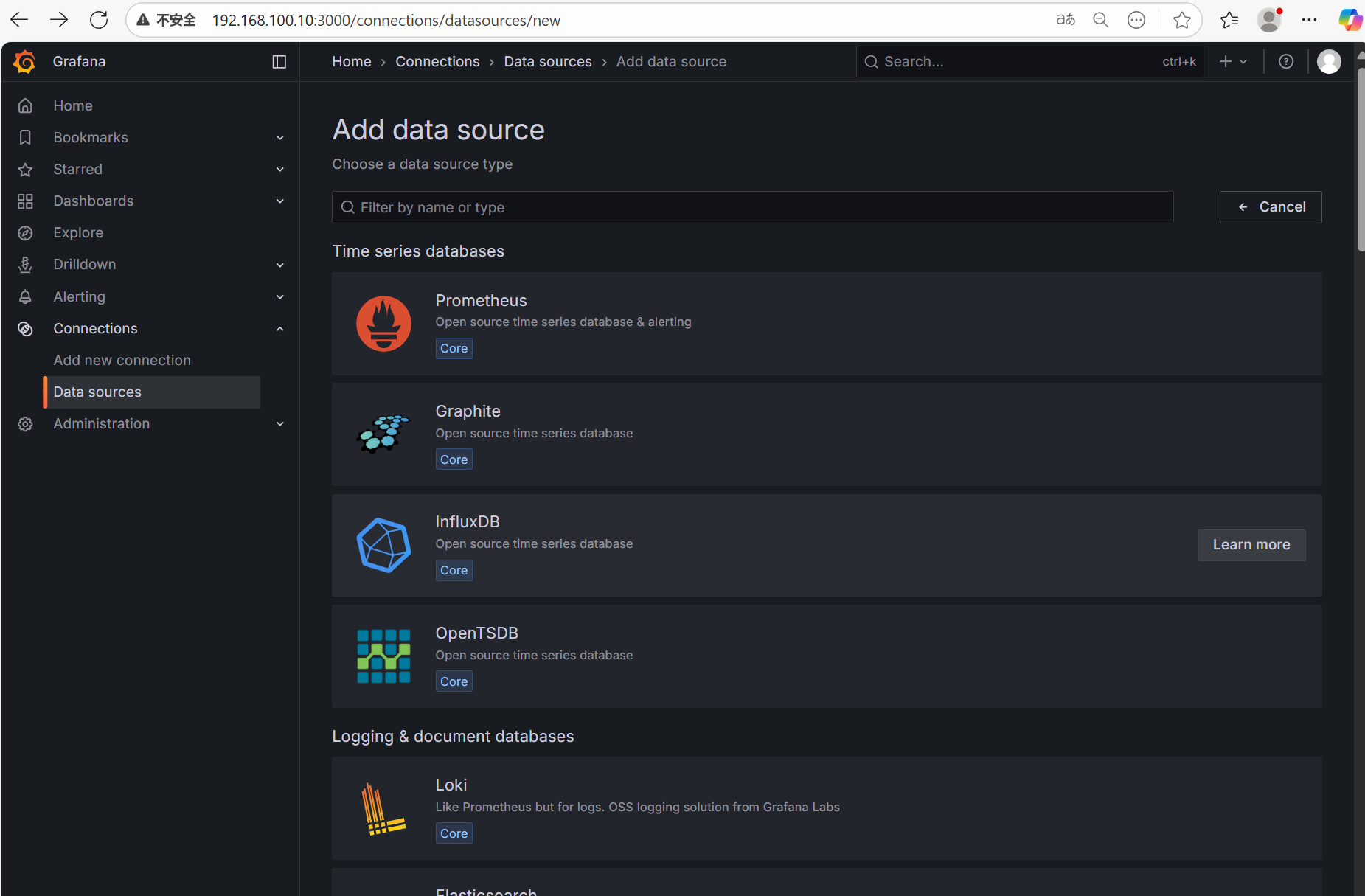Click the browser translate icon
The width and height of the screenshot is (1365, 896).
click(x=1066, y=20)
